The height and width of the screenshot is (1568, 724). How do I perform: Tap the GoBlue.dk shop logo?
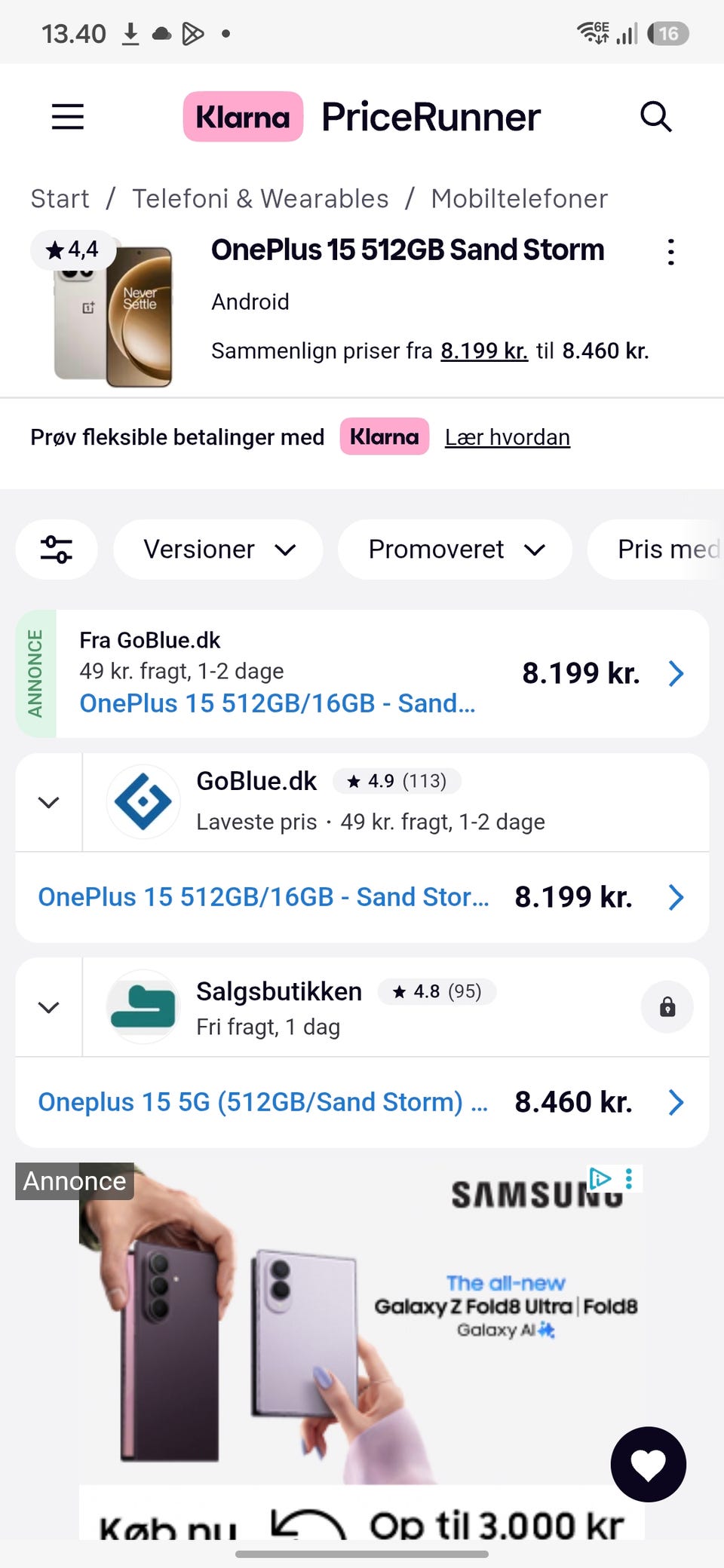[x=143, y=802]
